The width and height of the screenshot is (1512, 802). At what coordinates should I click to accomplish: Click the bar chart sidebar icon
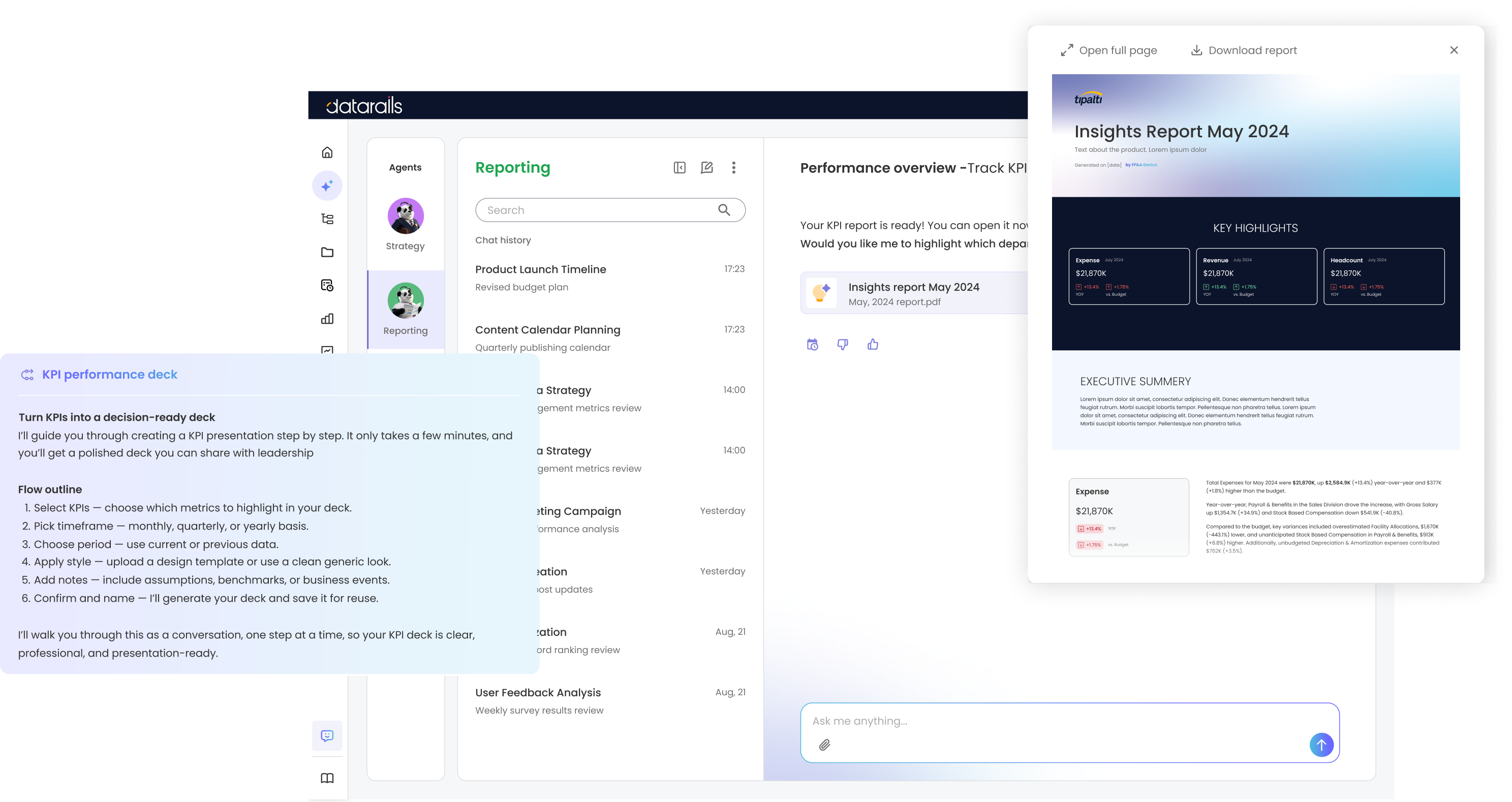pos(327,319)
